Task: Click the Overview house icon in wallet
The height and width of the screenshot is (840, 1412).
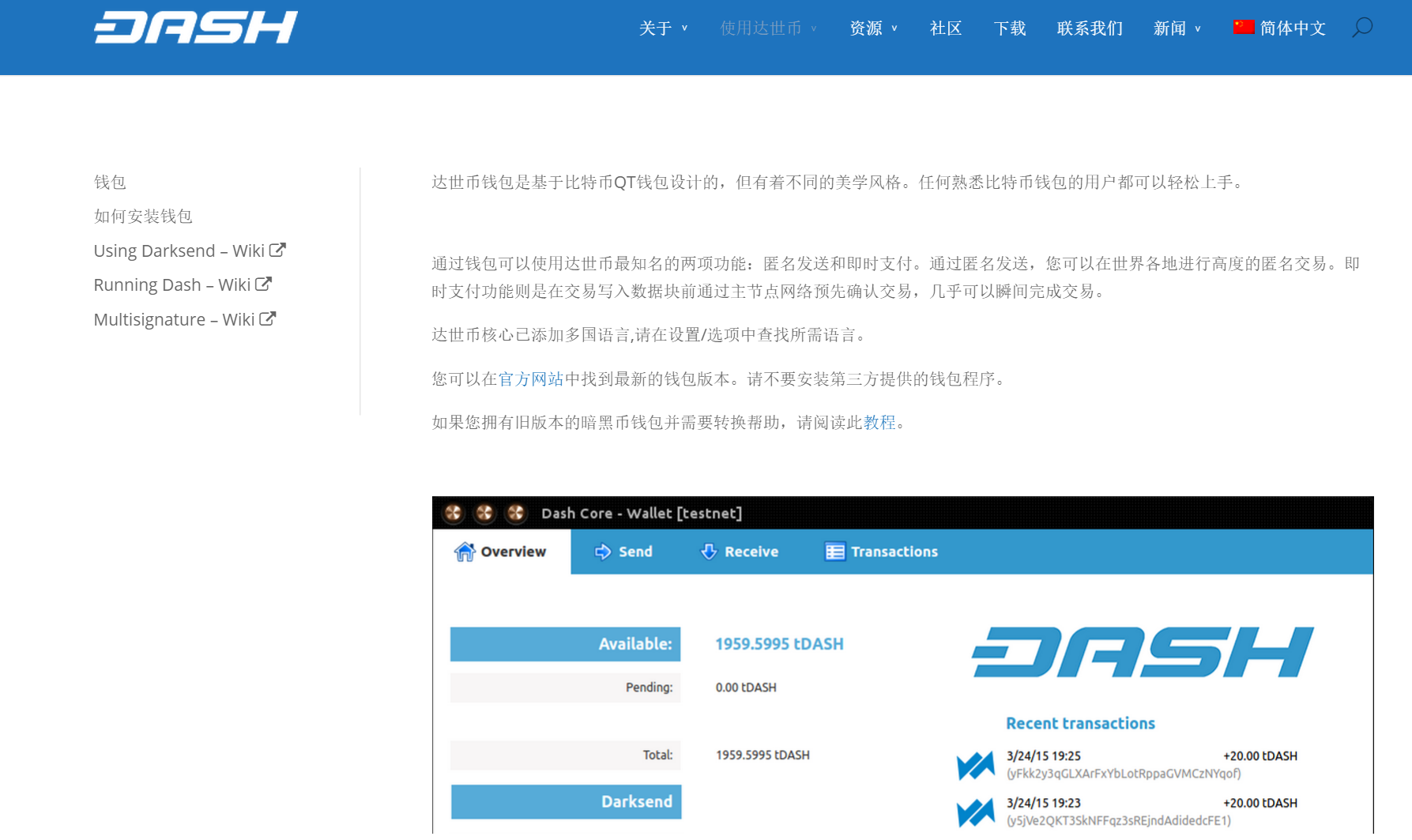Action: pos(465,552)
